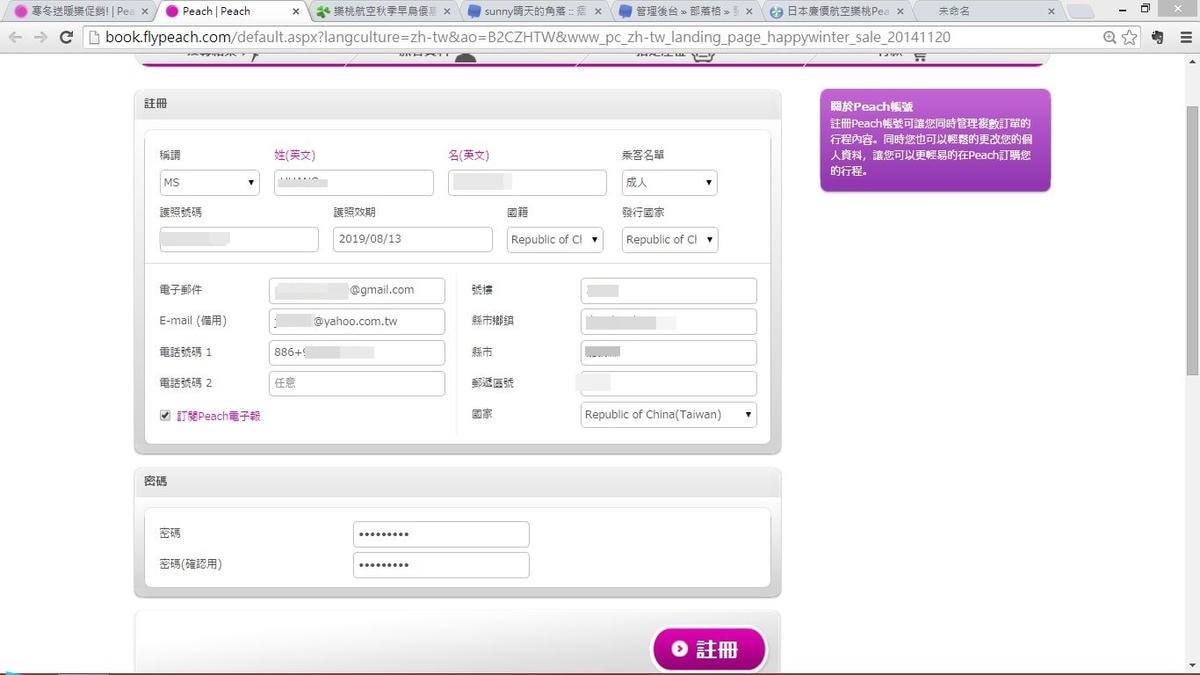The width and height of the screenshot is (1200, 675).
Task: Reload the Peach booking page
Action: pyautogui.click(x=66, y=37)
